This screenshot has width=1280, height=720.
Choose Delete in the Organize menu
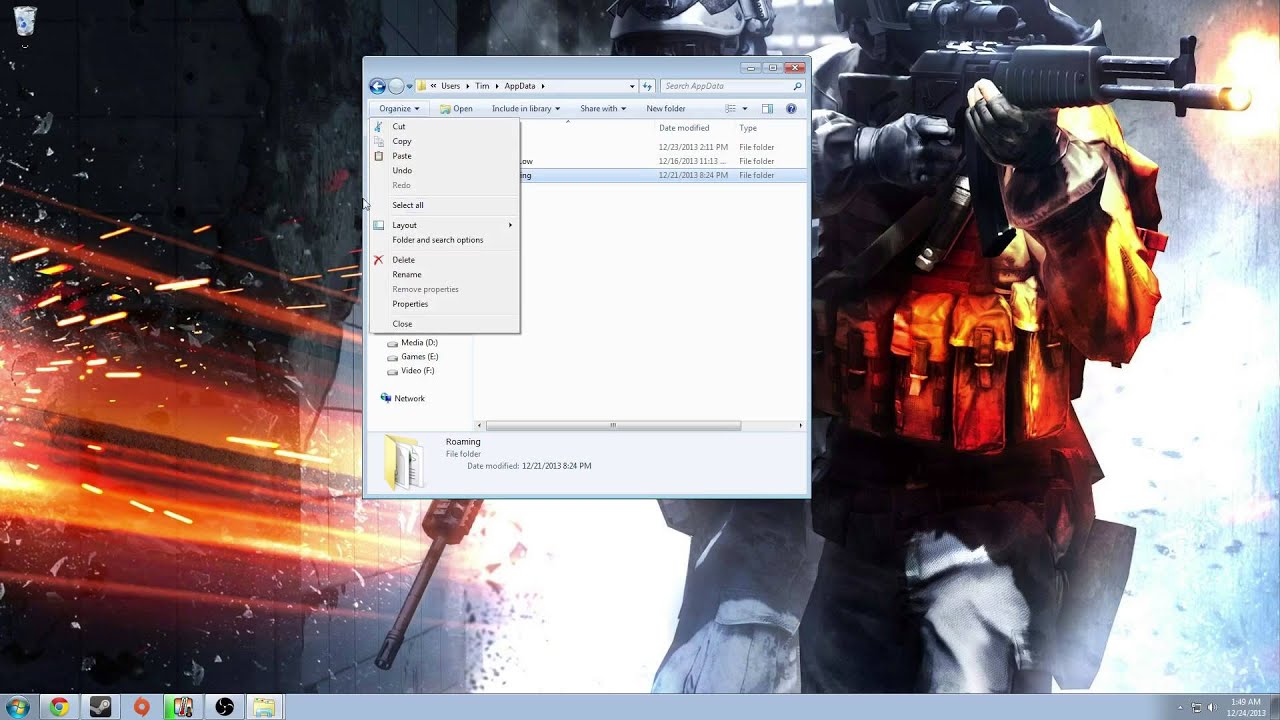(x=444, y=260)
